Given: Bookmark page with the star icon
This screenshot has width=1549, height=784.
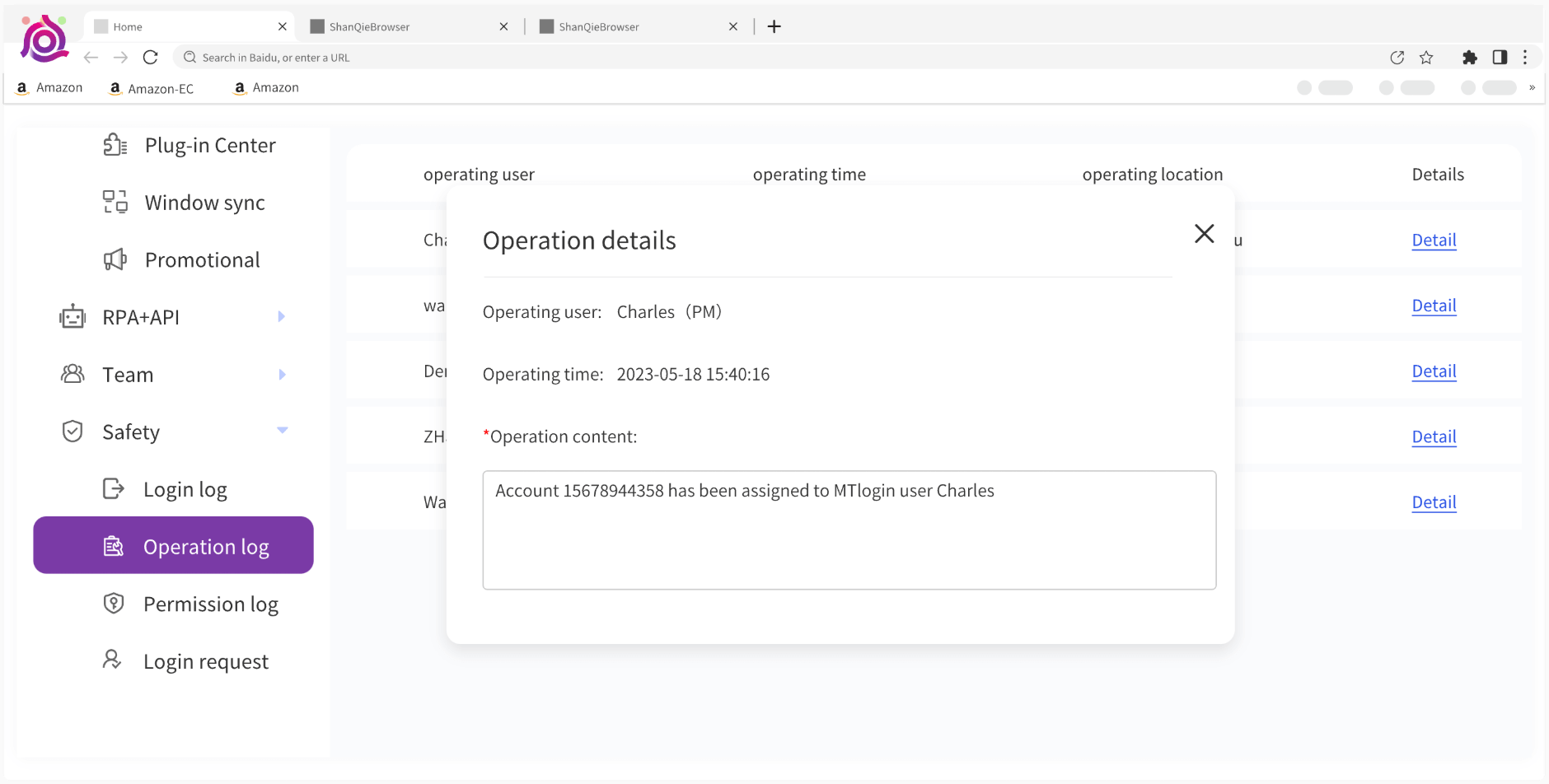Looking at the screenshot, I should (1426, 58).
